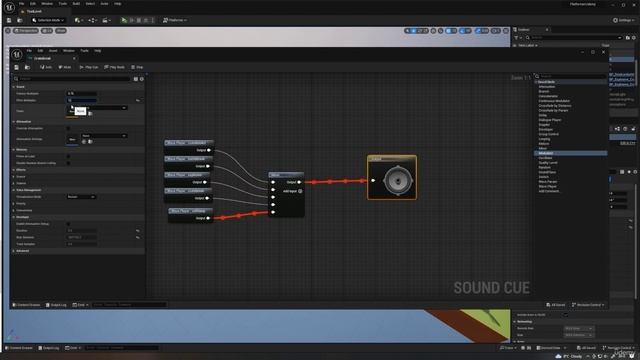Screen dimensions: 640x360
Task: Open the Platforms dropdown in main toolbar
Action: pos(175,20)
